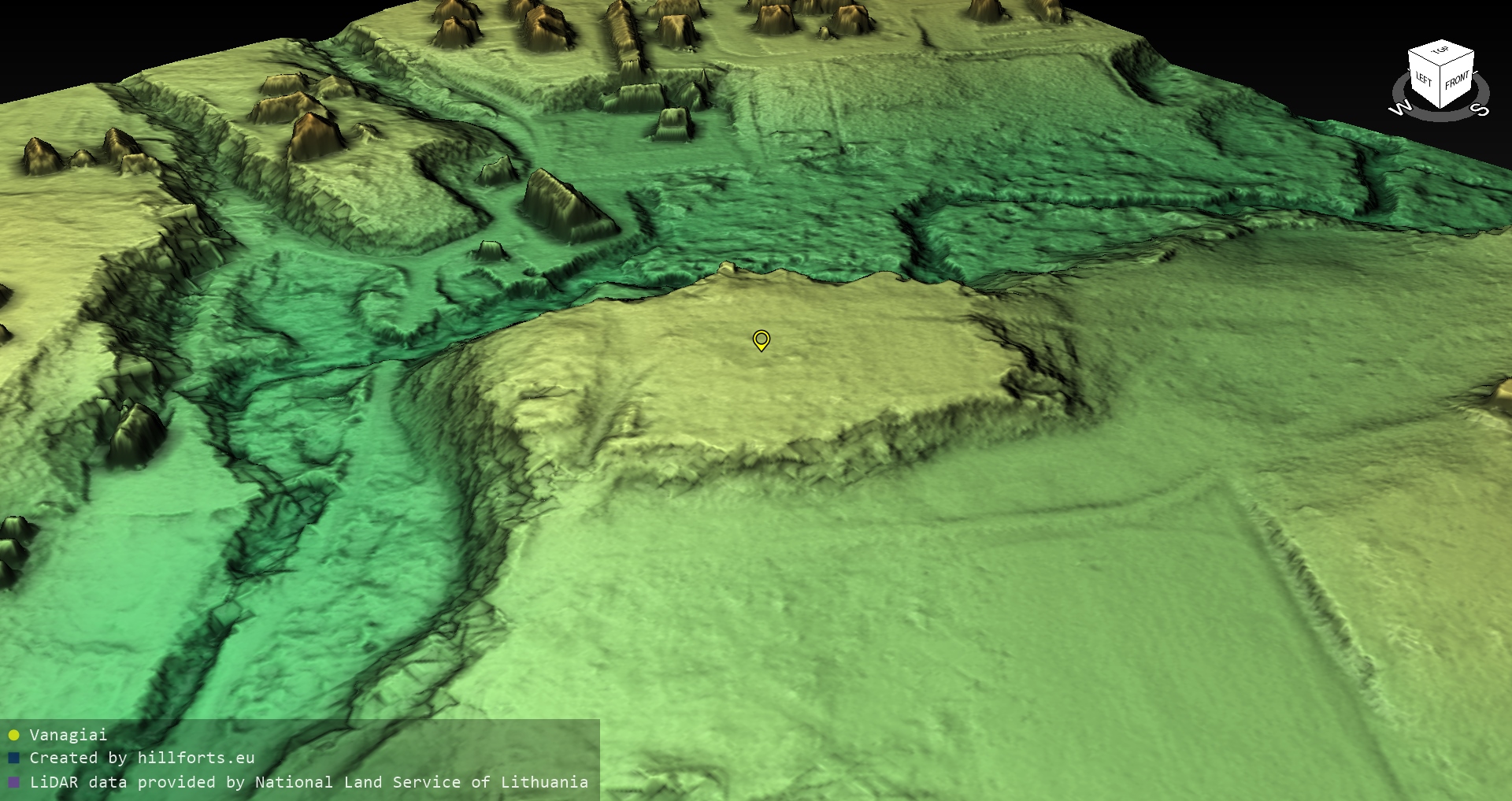
Task: Click the yellow dot beside Vanagiai
Action: pos(13,736)
